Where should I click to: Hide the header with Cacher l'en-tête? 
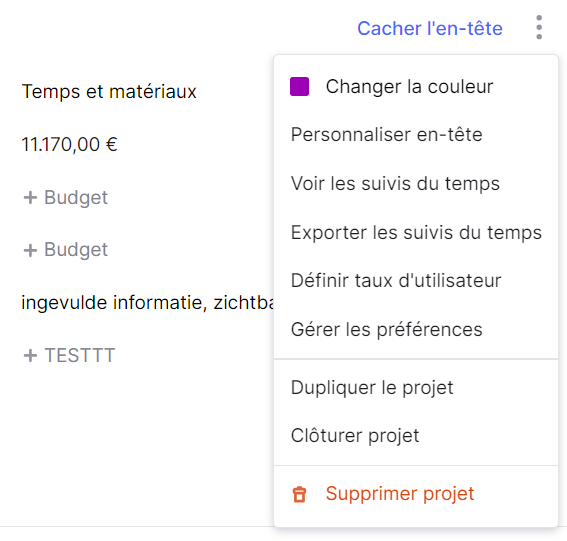click(430, 28)
